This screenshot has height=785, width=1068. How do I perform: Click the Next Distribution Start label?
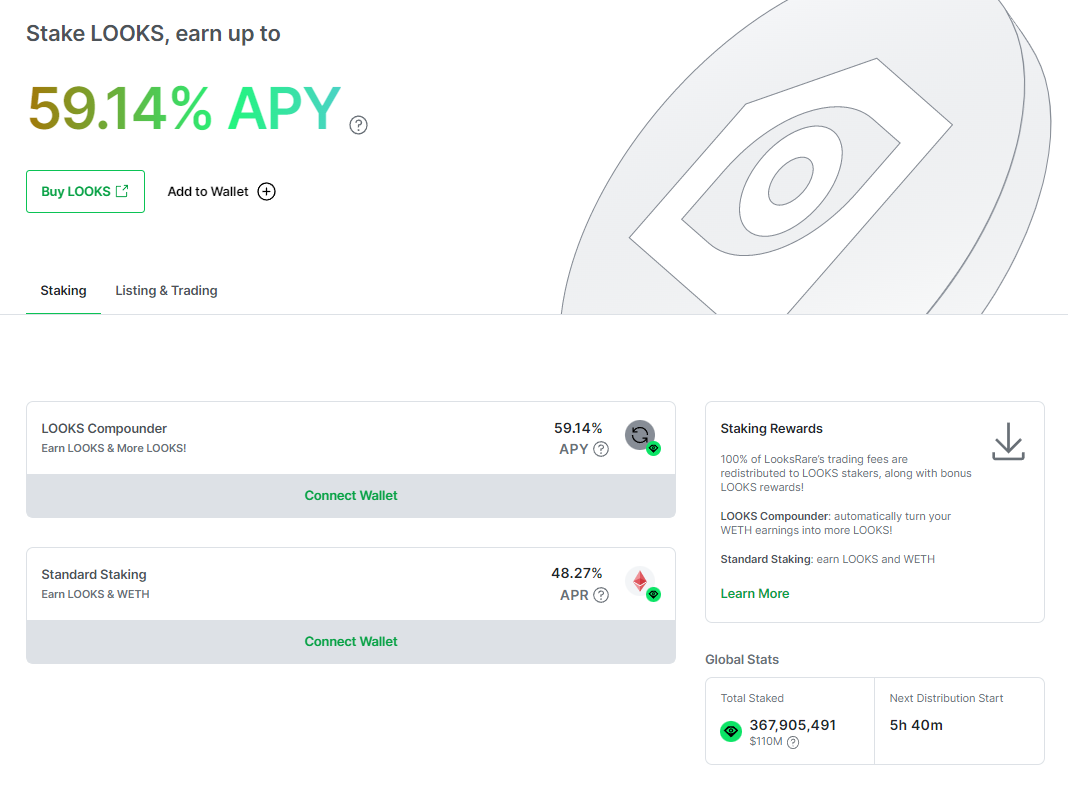coord(946,699)
